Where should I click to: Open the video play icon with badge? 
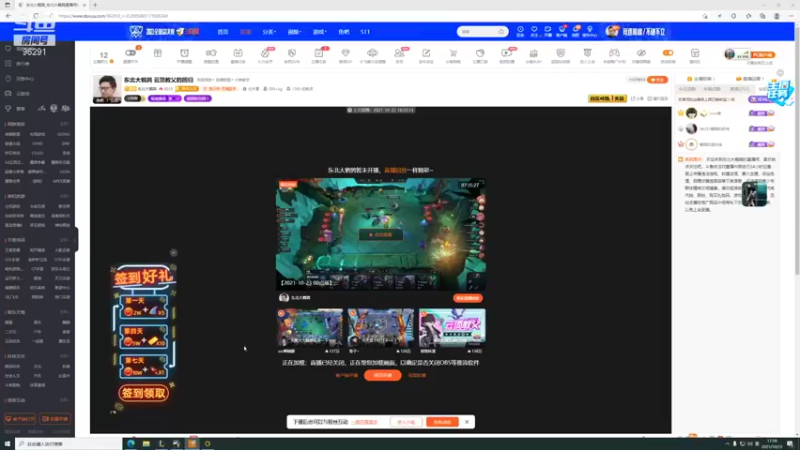coord(507,54)
